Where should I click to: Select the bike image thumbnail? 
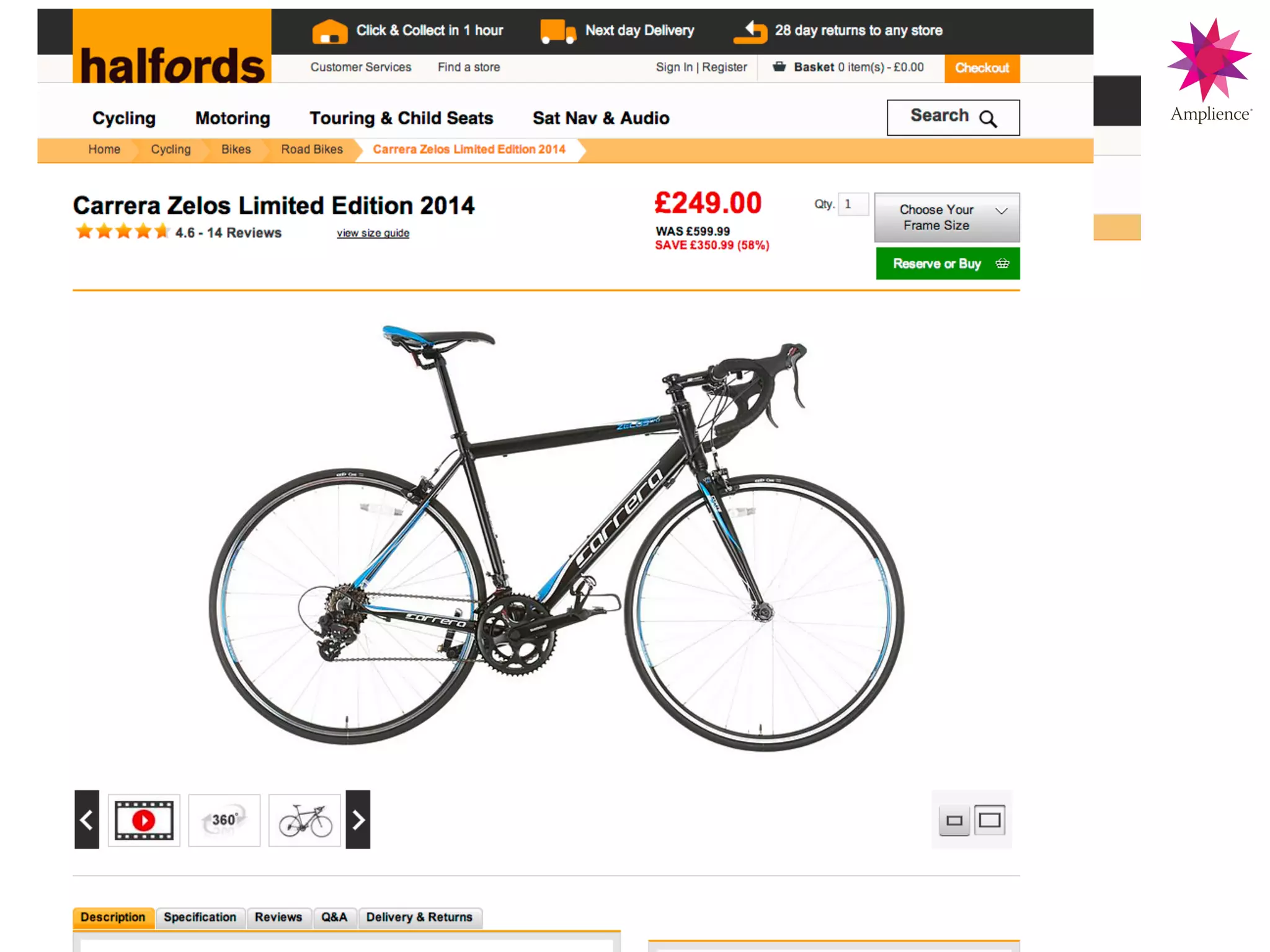(x=304, y=820)
